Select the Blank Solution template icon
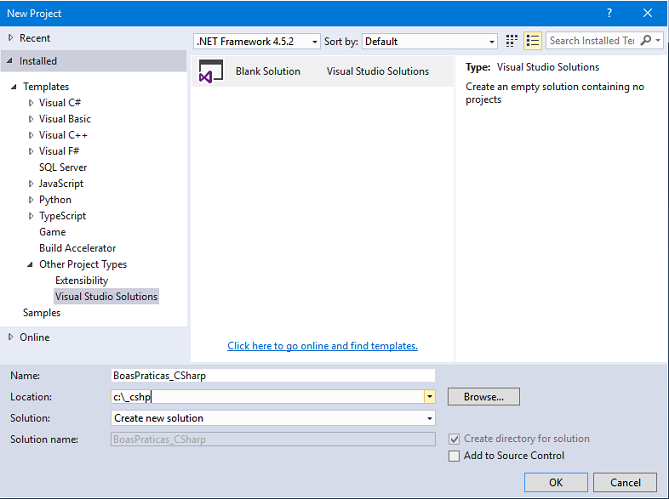 click(211, 72)
